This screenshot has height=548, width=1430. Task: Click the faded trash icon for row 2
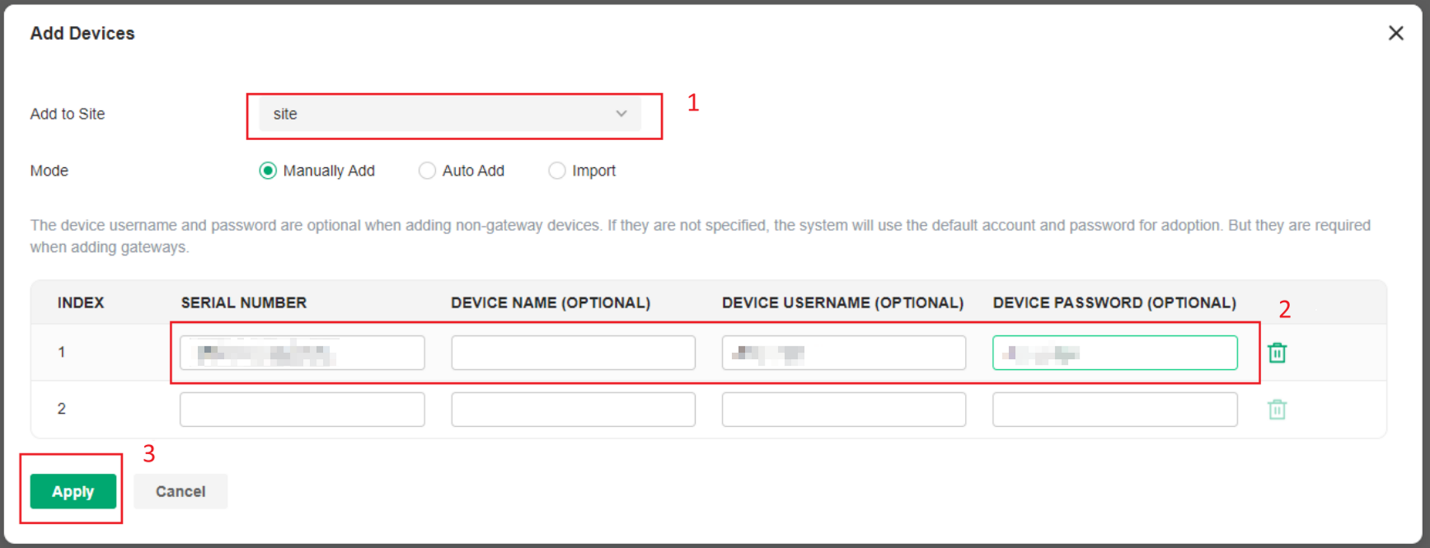coord(1277,410)
